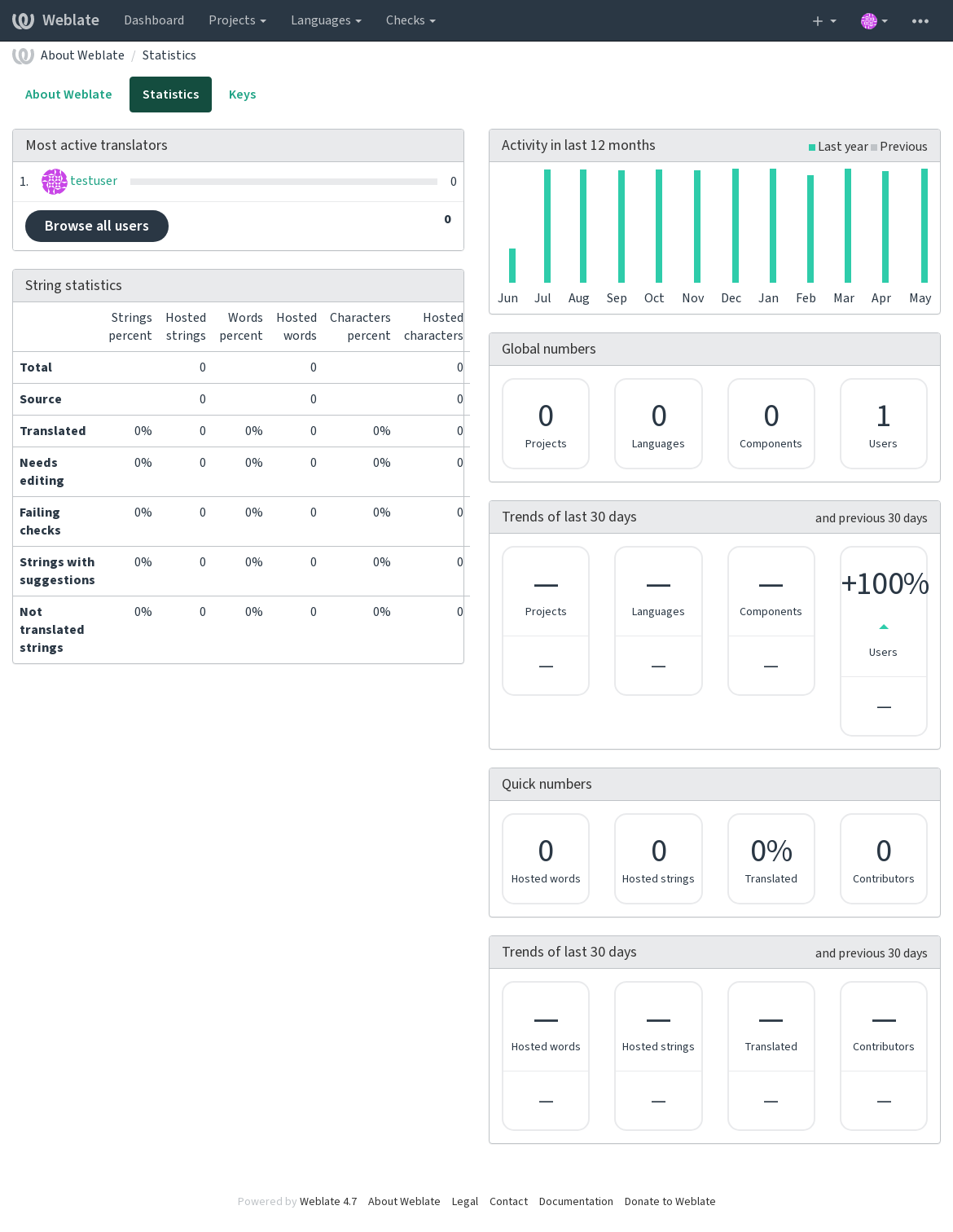Click the breadcrumb Weblate logo icon
Image resolution: width=953 pixels, height=1232 pixels.
tap(23, 55)
